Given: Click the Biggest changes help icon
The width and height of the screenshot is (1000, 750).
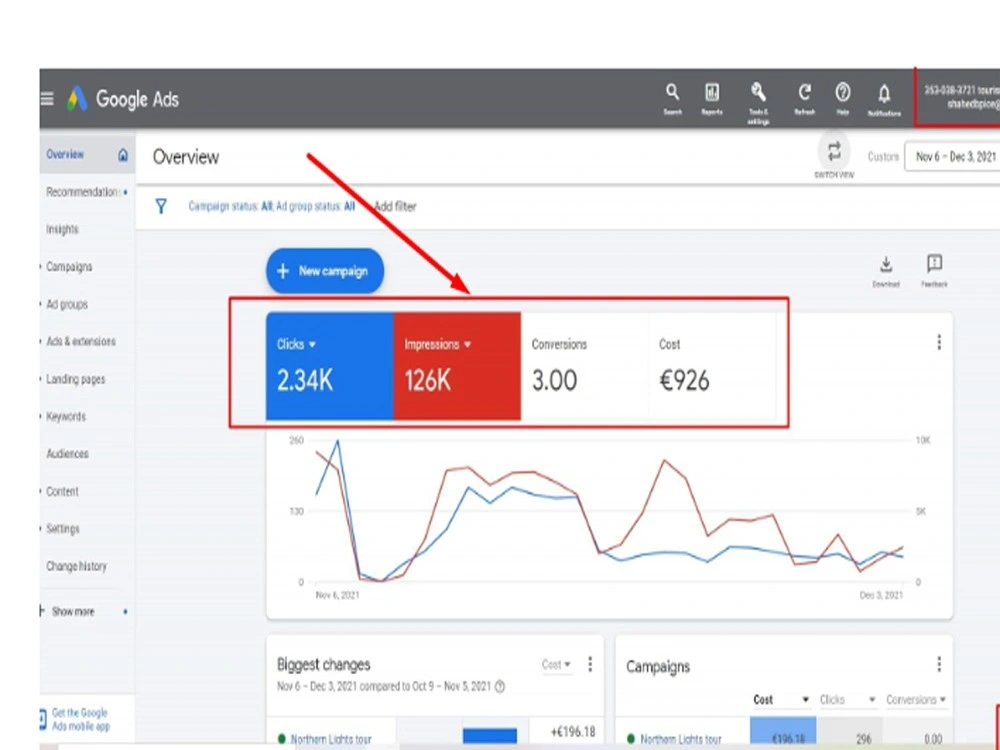Looking at the screenshot, I should [x=500, y=687].
